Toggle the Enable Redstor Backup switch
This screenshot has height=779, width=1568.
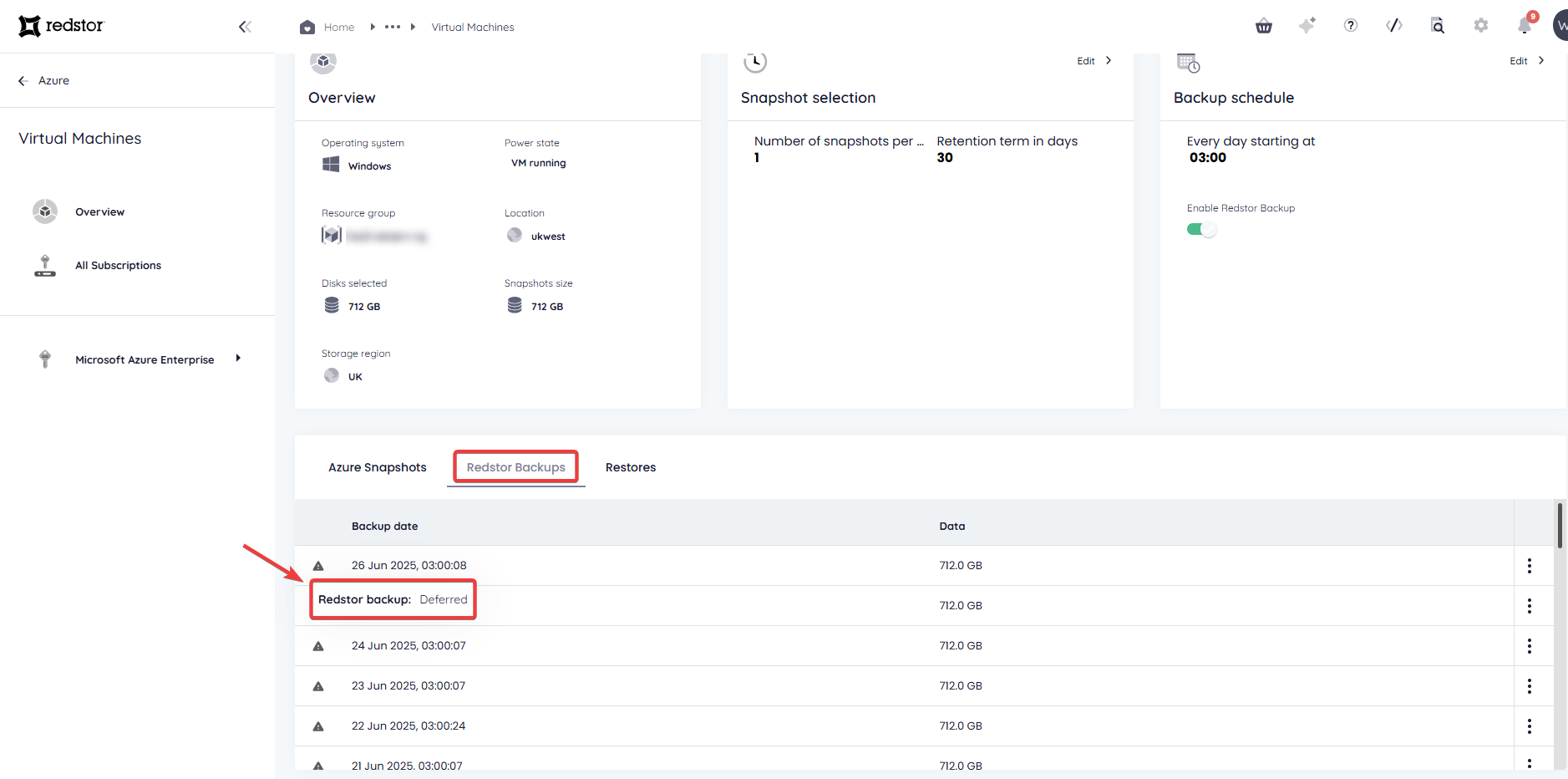click(x=1201, y=230)
